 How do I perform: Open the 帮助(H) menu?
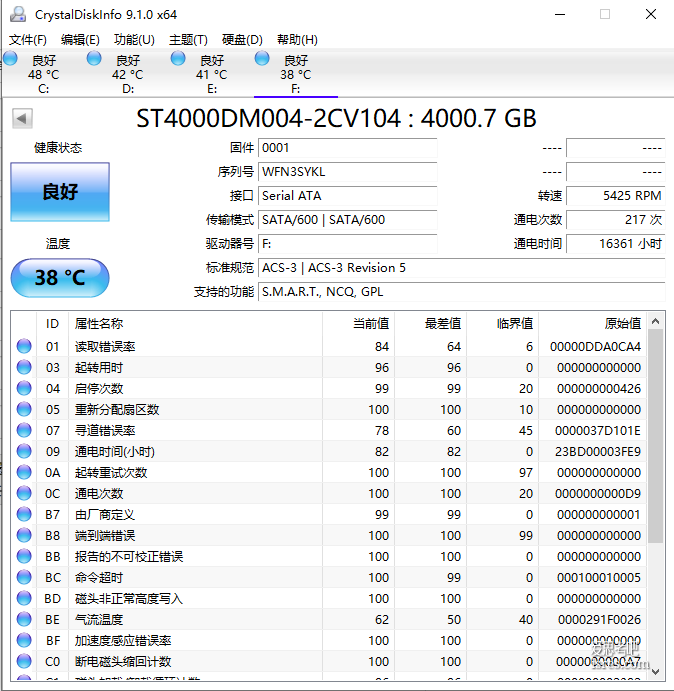point(297,40)
